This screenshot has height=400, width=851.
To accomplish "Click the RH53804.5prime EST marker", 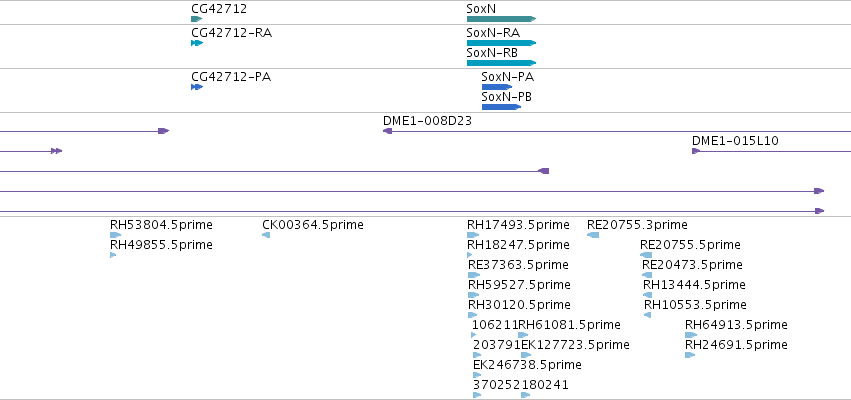I will point(116,235).
